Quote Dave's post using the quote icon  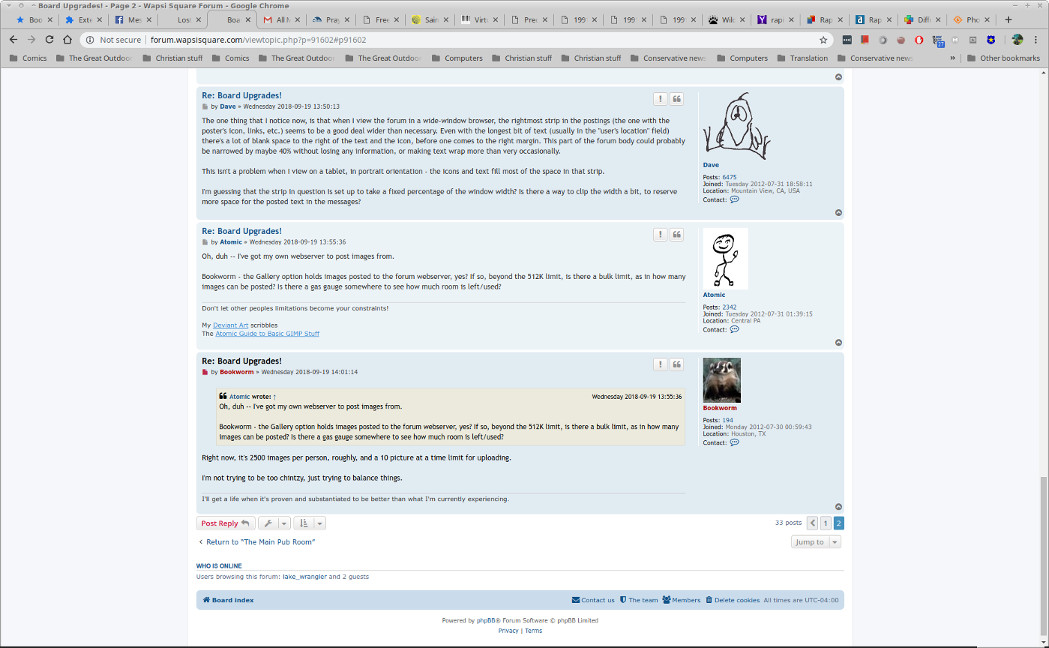[677, 99]
